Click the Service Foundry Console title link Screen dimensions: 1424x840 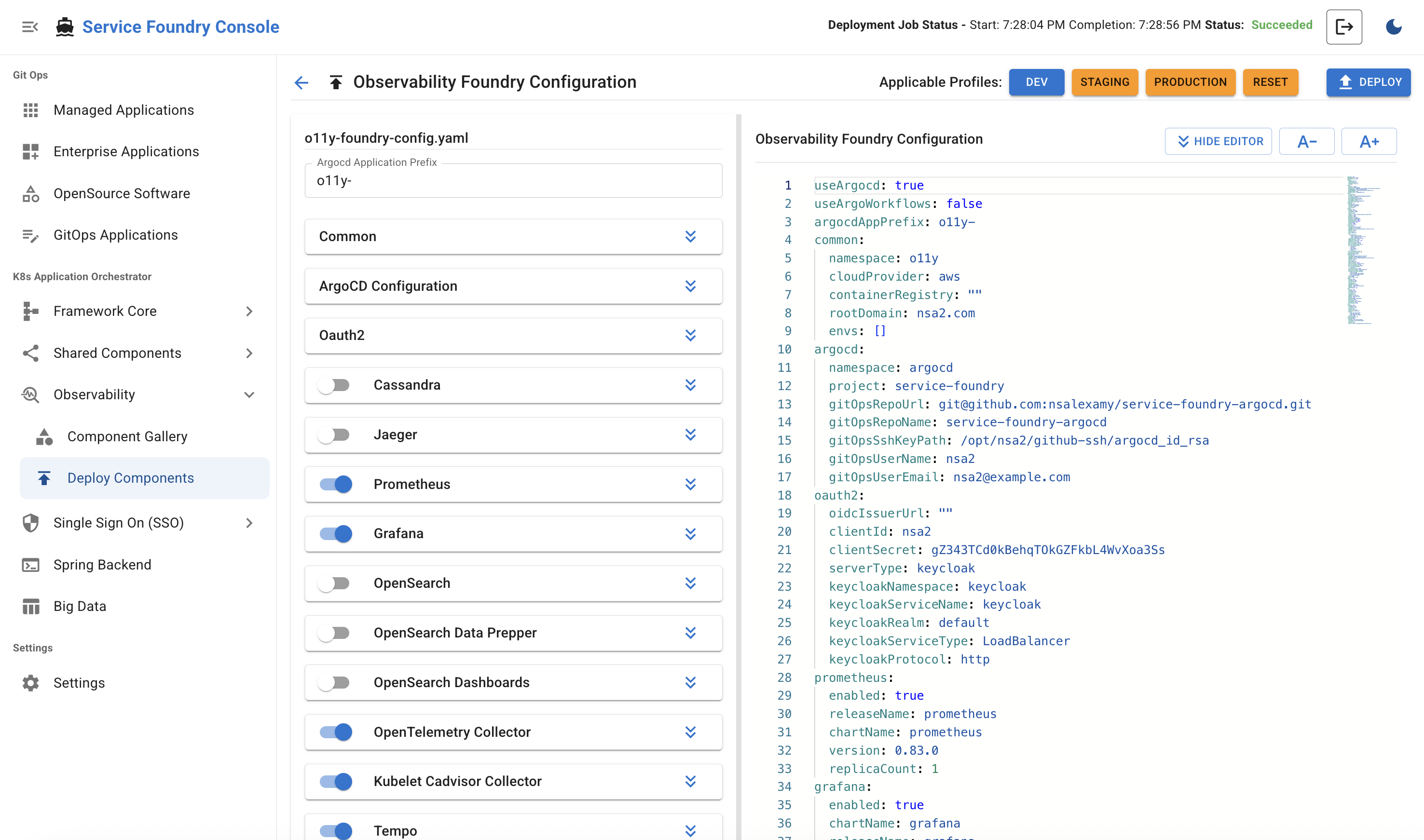(x=180, y=27)
